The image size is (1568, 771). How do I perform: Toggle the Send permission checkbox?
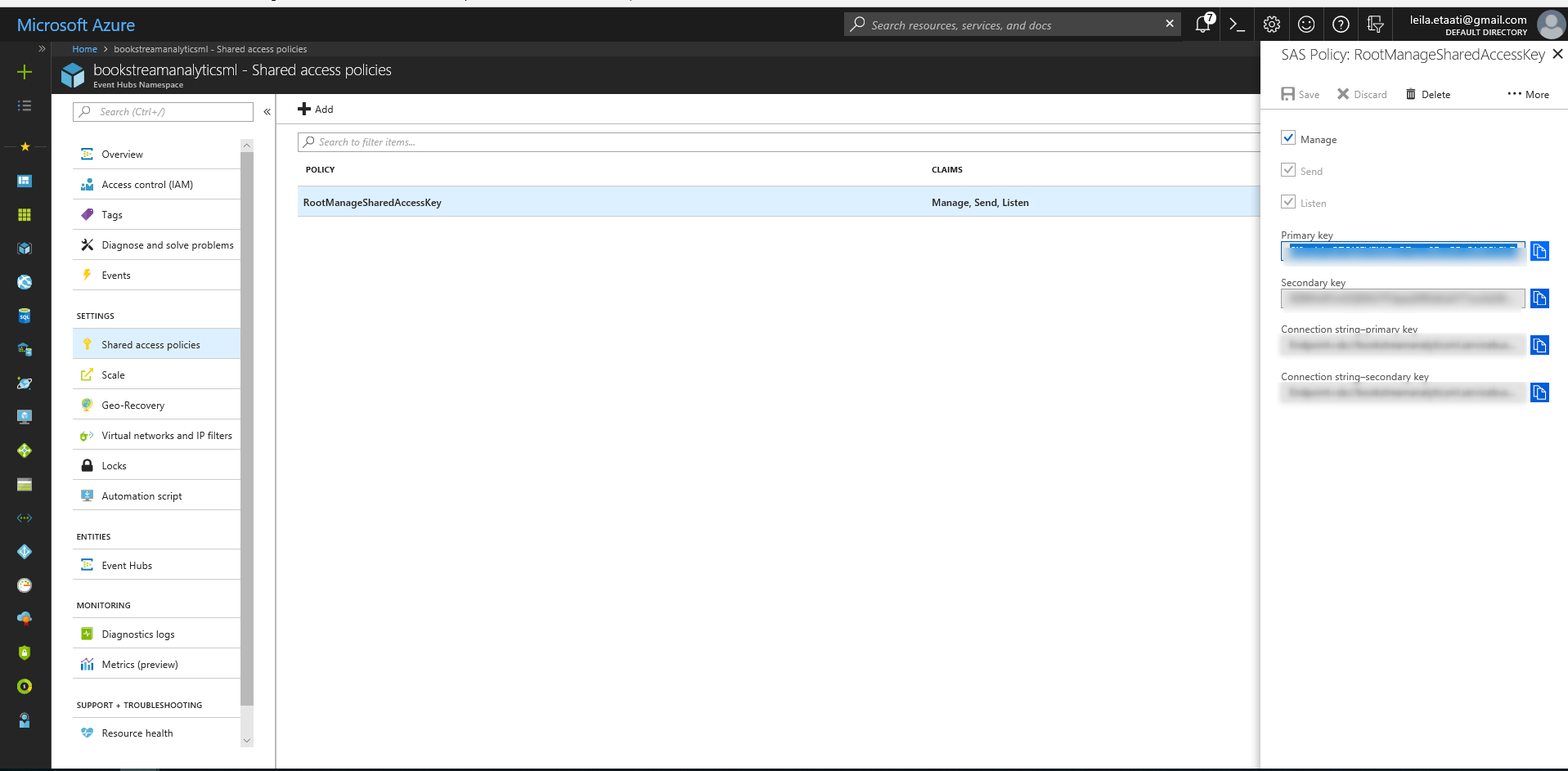[1289, 169]
